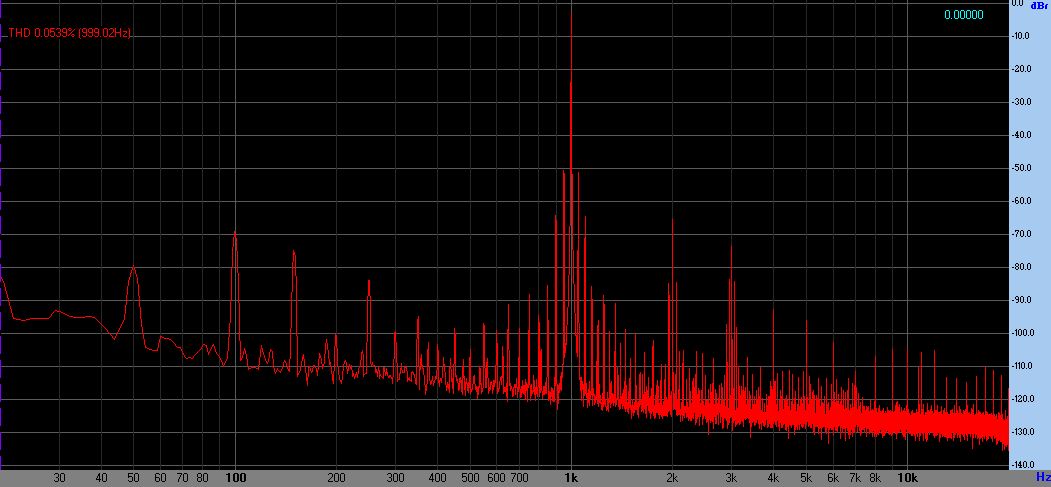The height and width of the screenshot is (487, 1051).
Task: Click the -120.0 level axis label
Action: coord(1022,399)
